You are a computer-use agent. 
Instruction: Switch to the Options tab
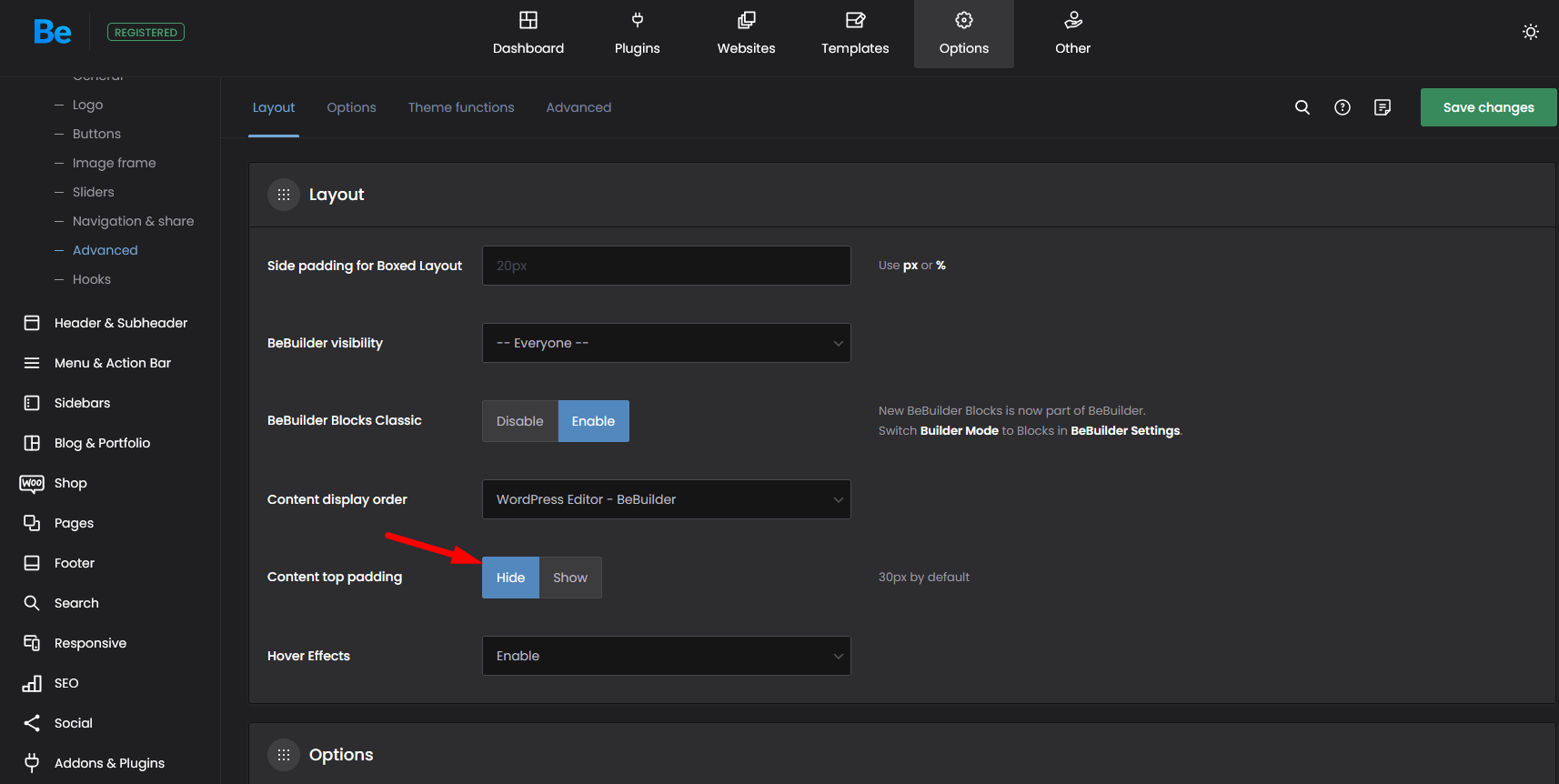pos(351,107)
